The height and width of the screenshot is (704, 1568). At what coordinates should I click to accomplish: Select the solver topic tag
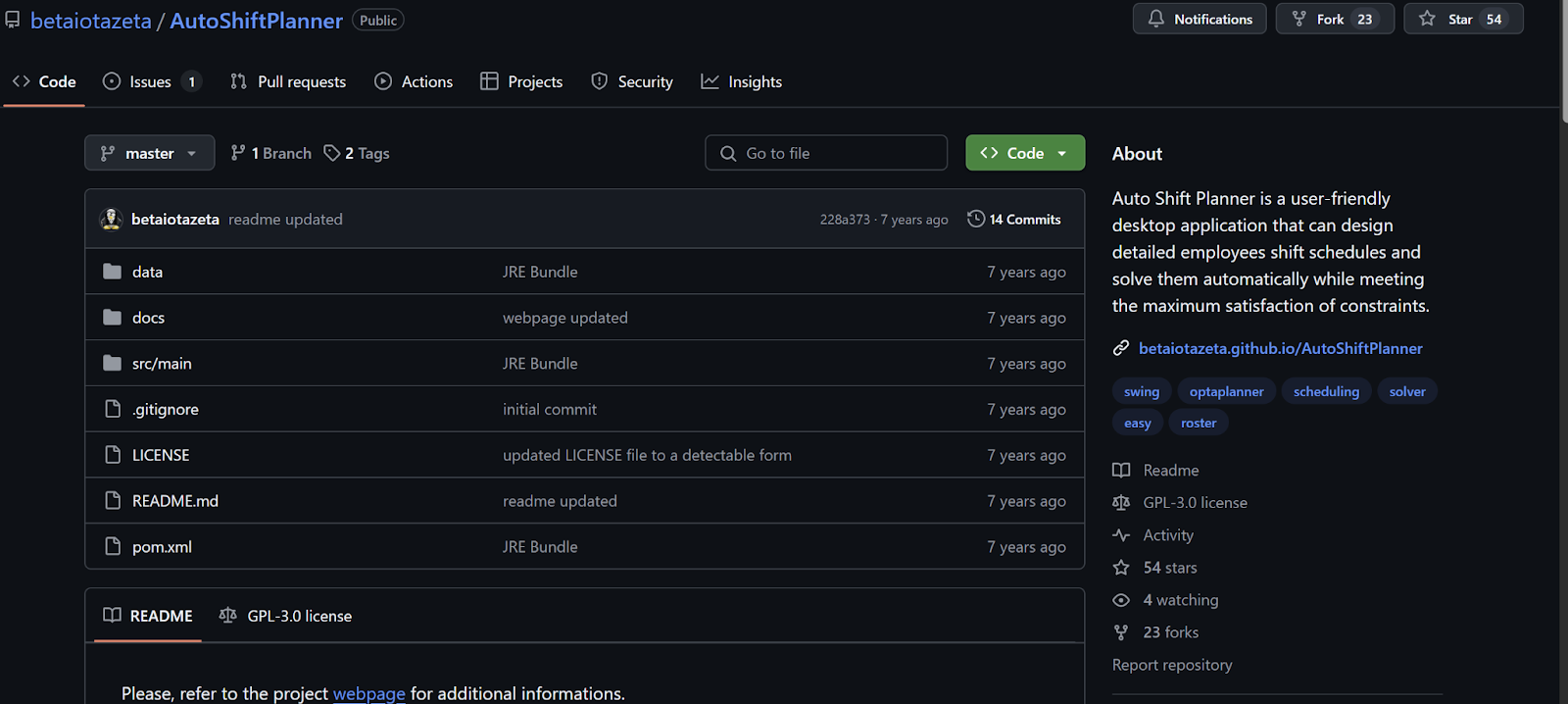click(1407, 391)
